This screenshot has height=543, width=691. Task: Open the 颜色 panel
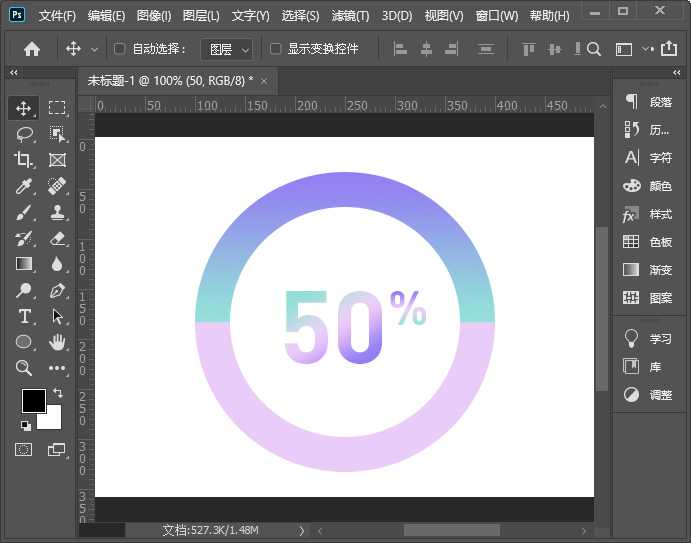[x=648, y=186]
